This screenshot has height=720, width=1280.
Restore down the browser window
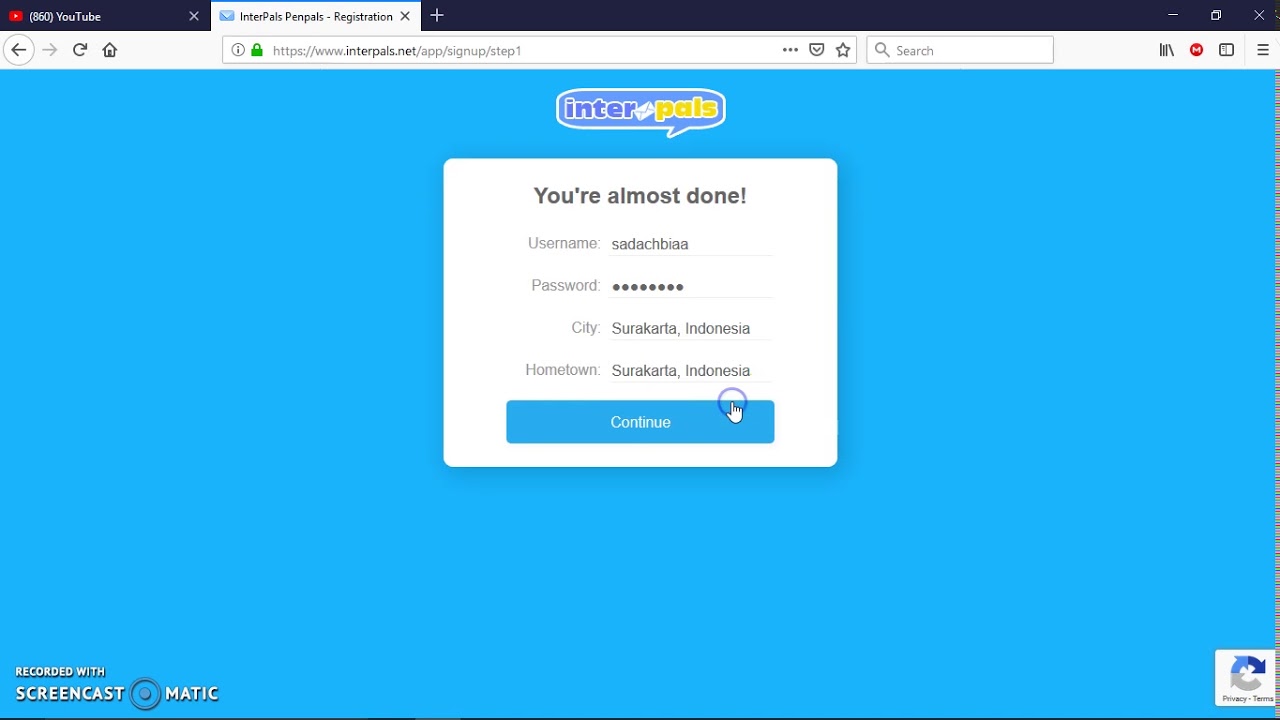coord(1216,15)
